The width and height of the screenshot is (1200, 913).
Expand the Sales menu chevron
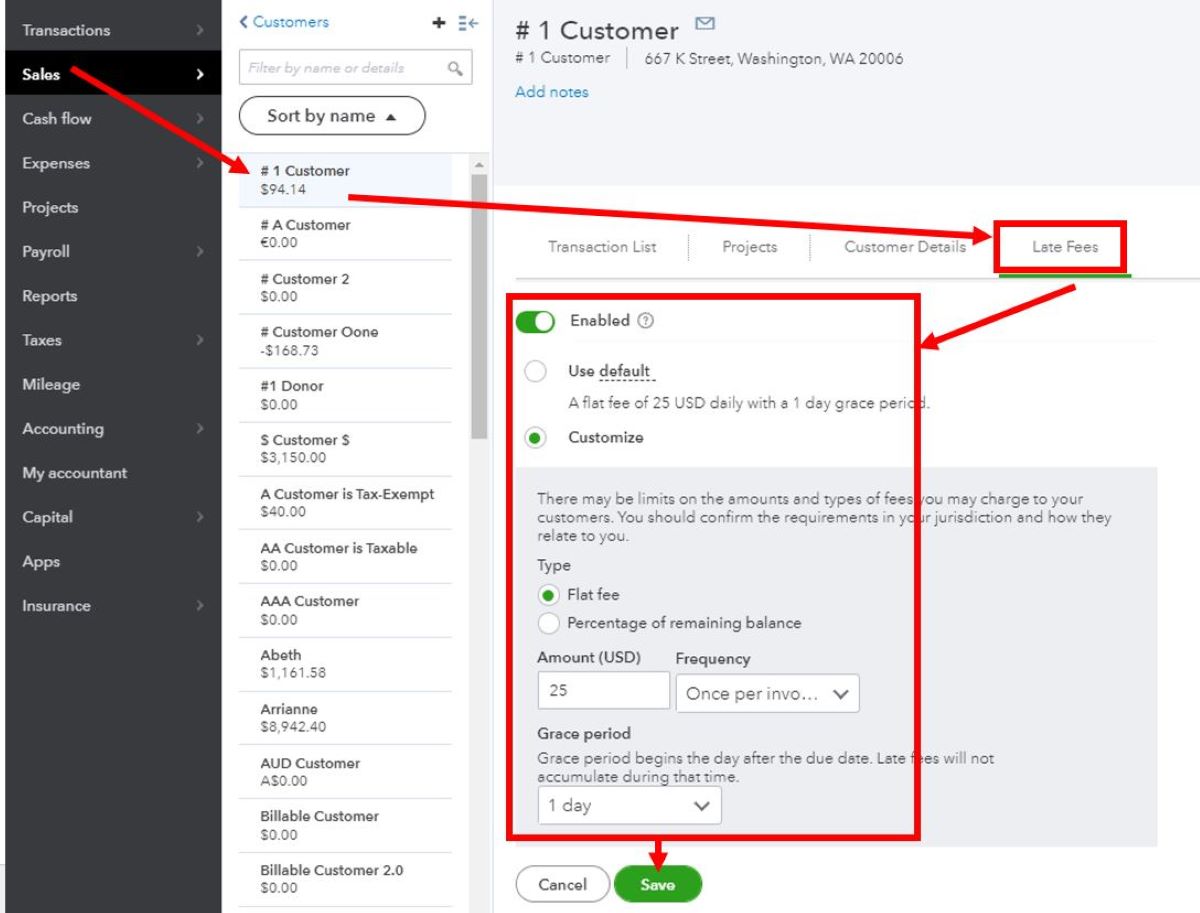coord(200,74)
